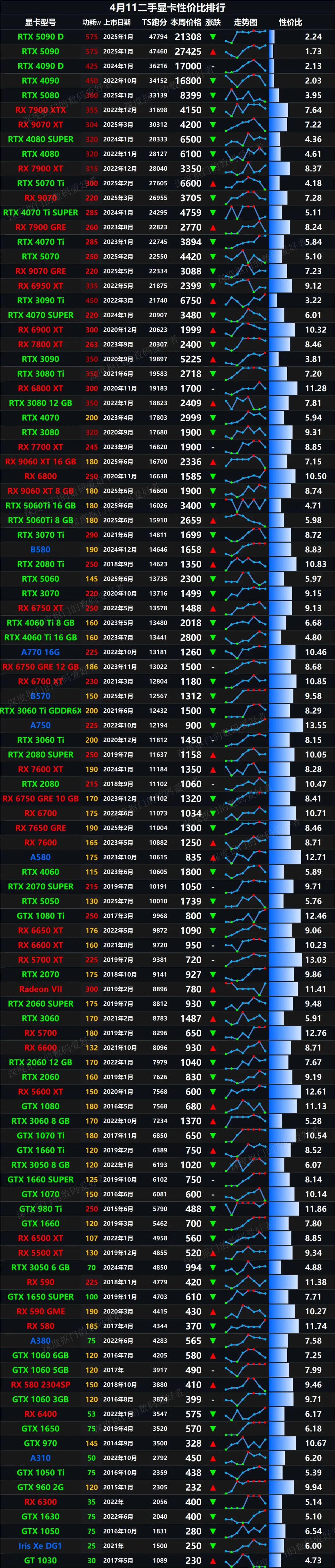Click the red up arrow for RX 7600 XT
Image resolution: width=335 pixels, height=1568 pixels.
(x=213, y=769)
